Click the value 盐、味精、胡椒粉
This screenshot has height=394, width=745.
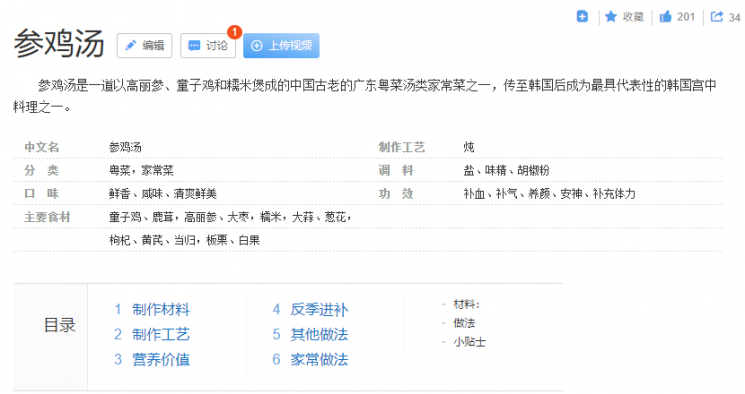point(506,170)
